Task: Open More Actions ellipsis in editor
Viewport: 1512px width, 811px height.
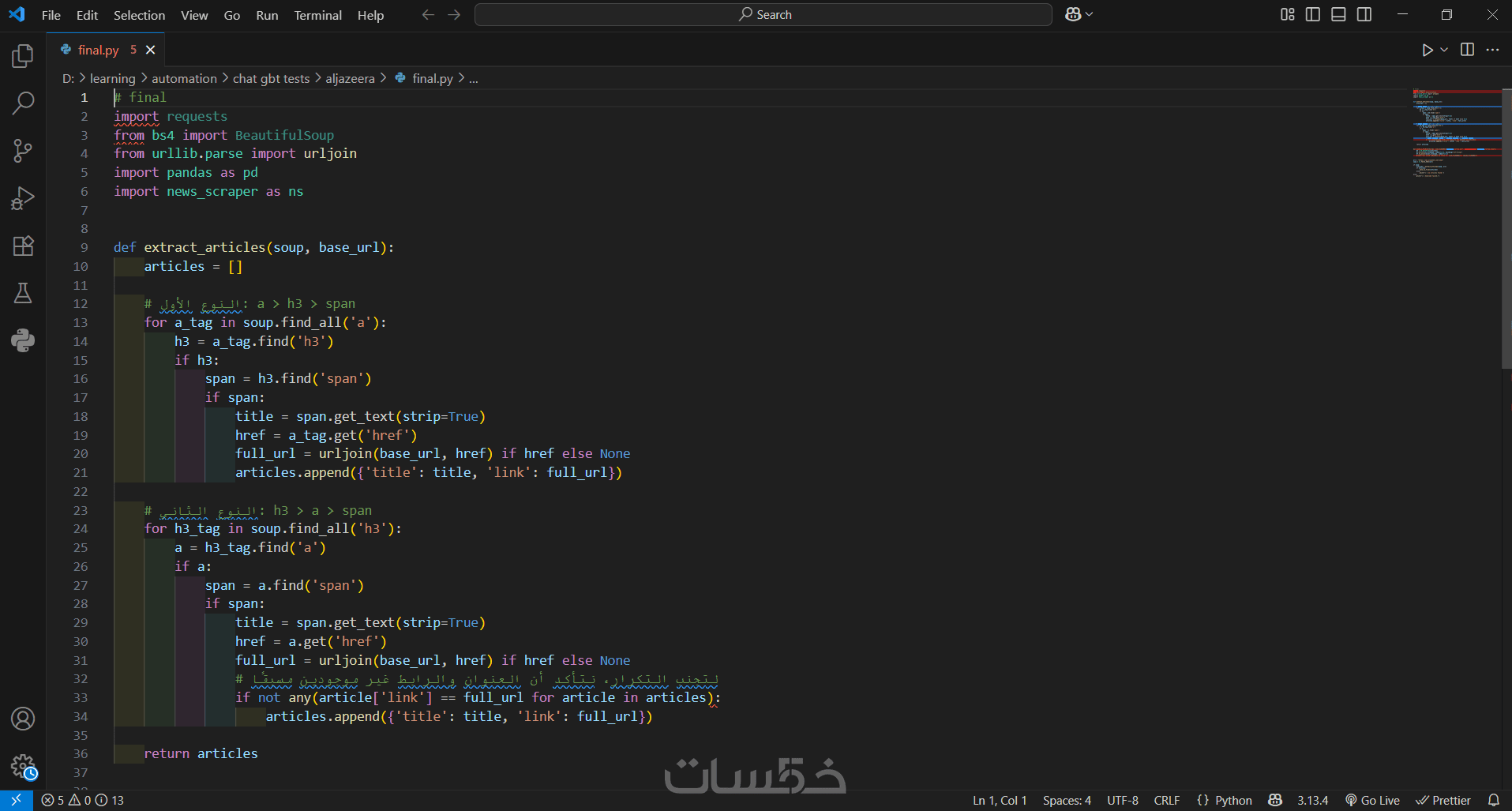Action: (1492, 50)
